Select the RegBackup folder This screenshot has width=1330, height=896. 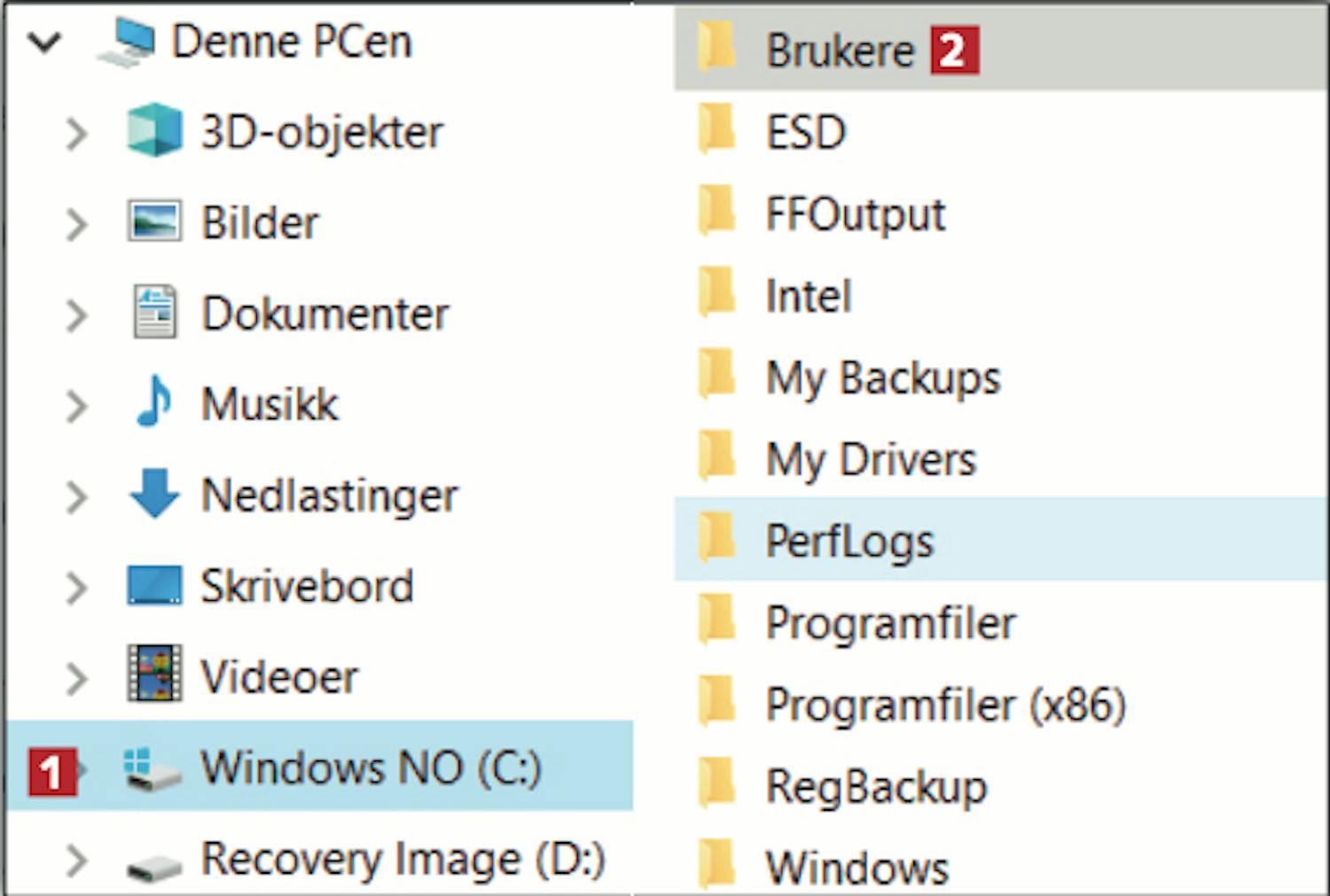pos(875,786)
